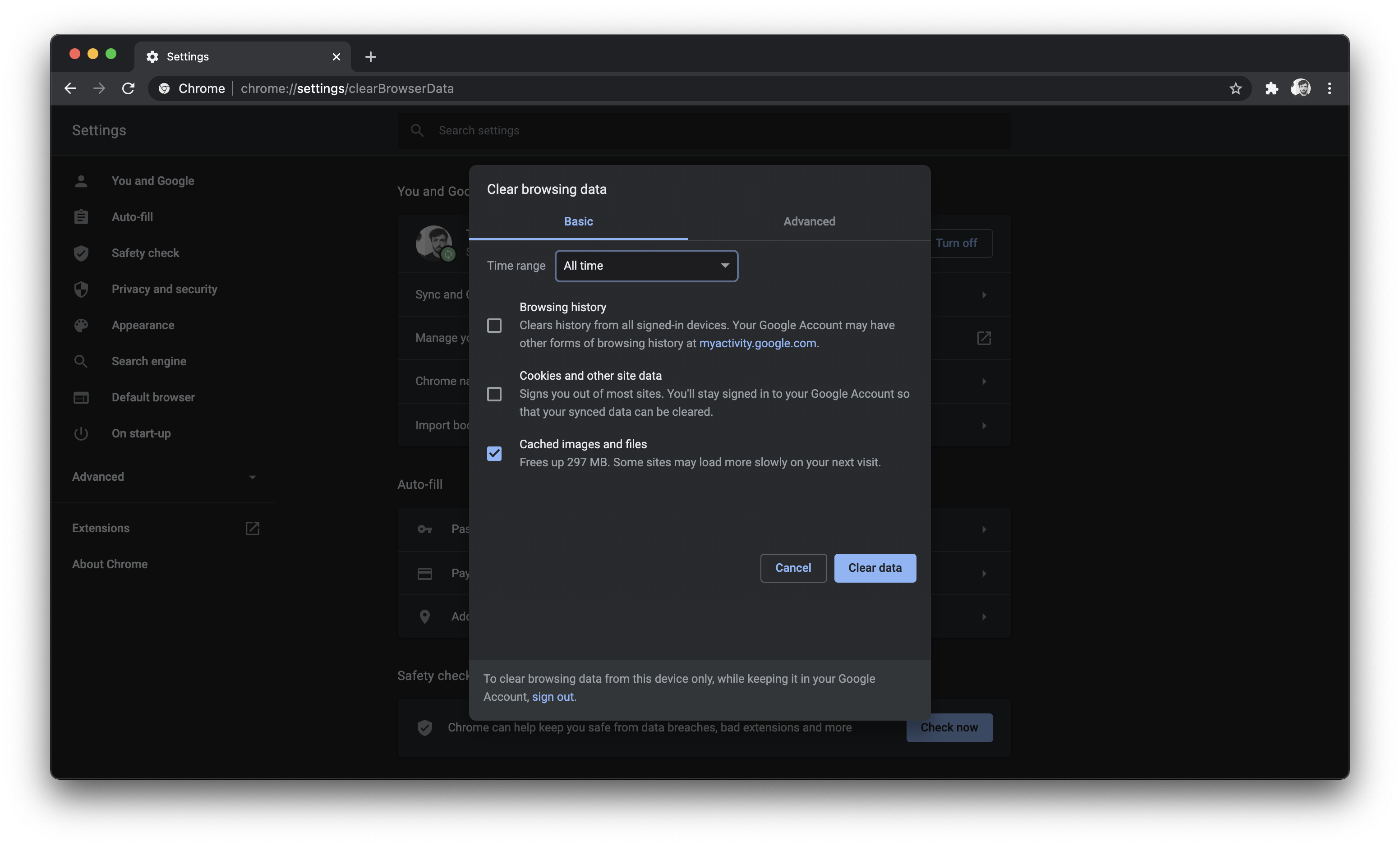
Task: Click the address bar URL
Action: (346, 89)
